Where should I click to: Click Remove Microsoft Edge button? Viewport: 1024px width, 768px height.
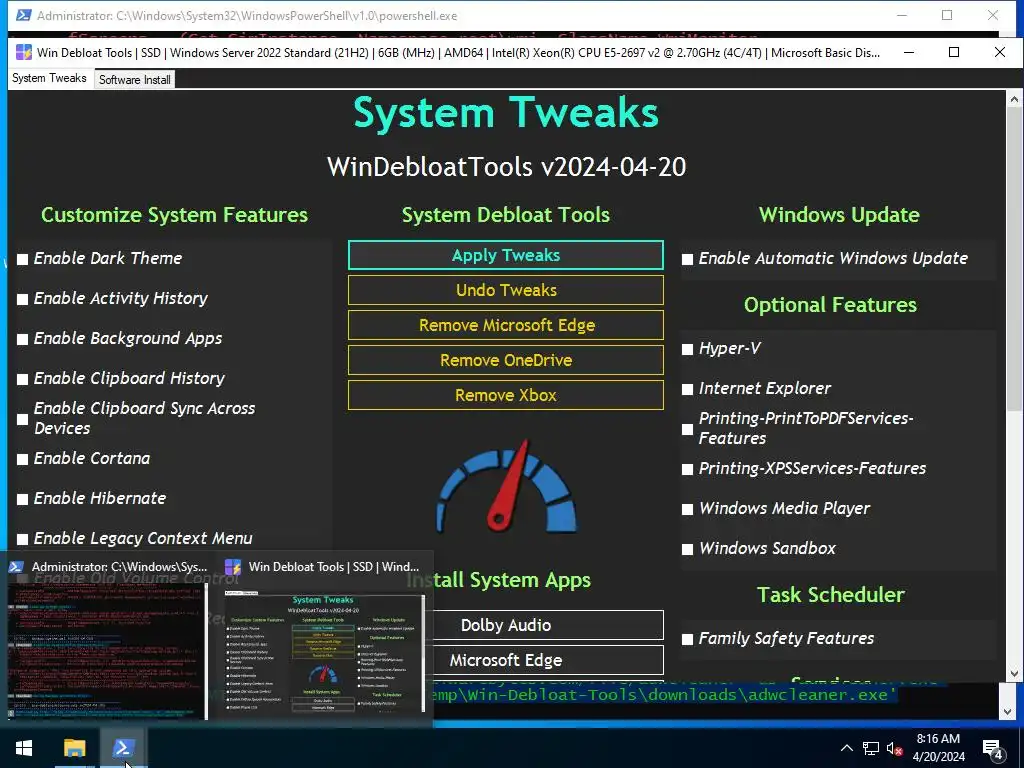tap(505, 325)
